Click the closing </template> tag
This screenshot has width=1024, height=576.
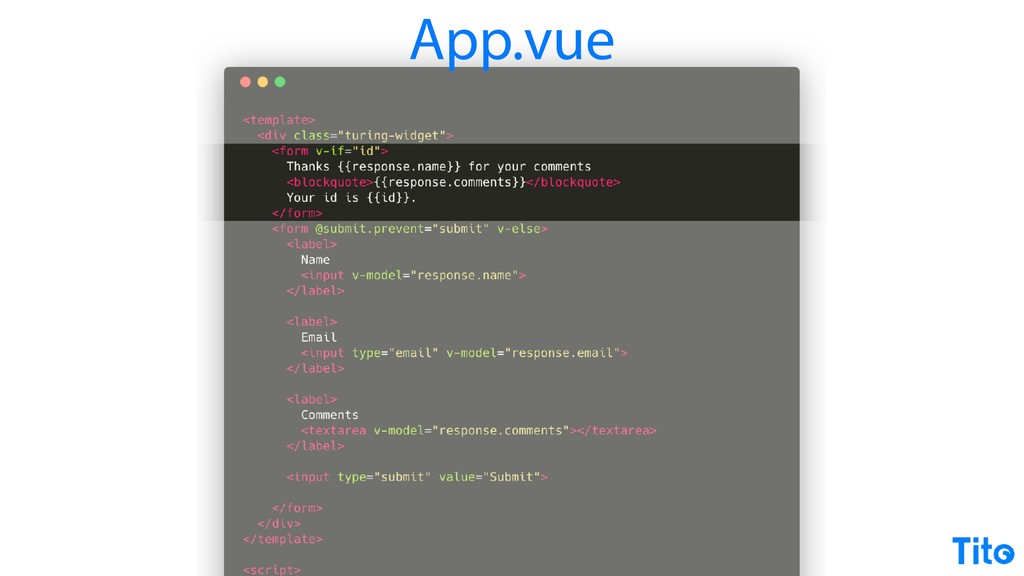(283, 539)
